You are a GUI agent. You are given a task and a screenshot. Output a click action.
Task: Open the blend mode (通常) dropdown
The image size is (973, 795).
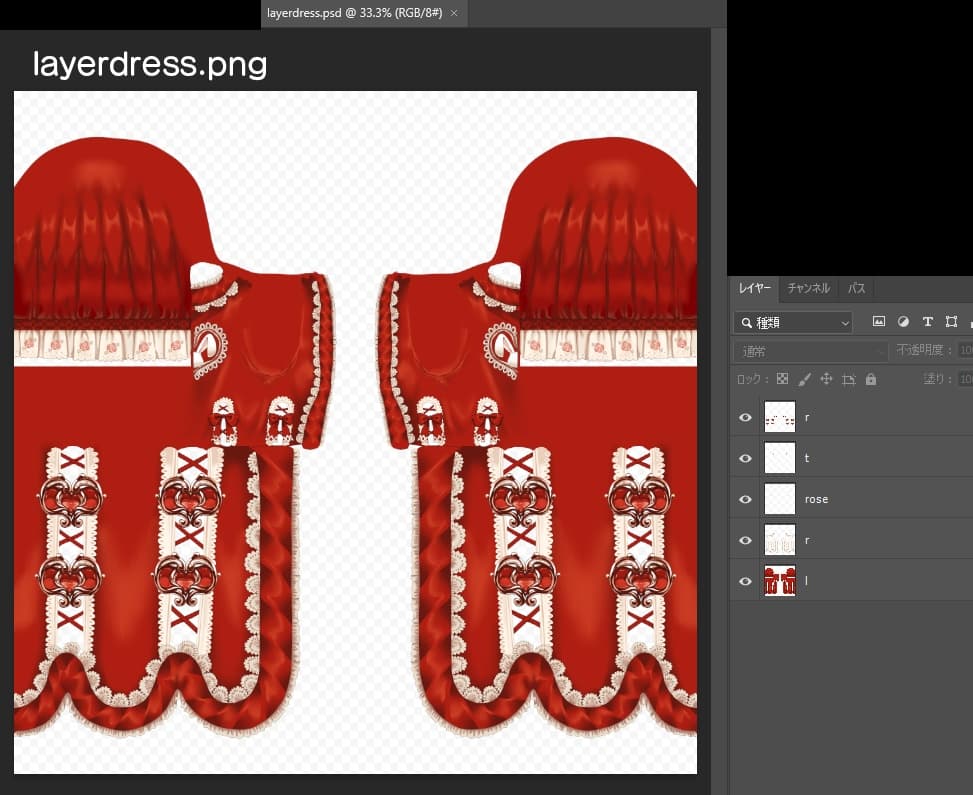(810, 351)
